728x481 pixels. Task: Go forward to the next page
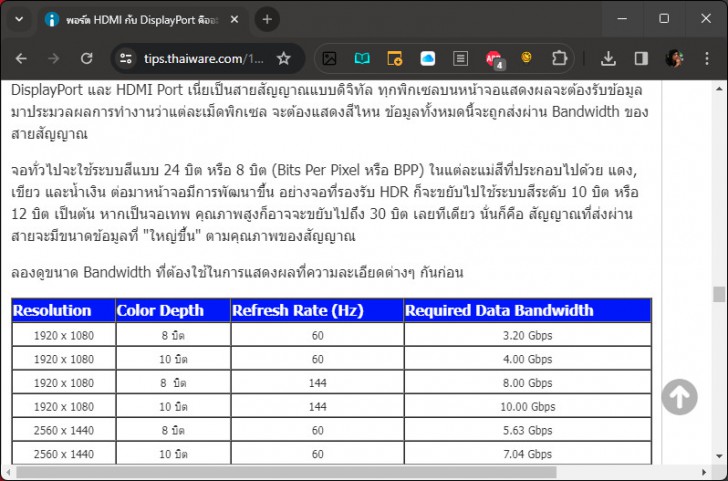pyautogui.click(x=54, y=58)
